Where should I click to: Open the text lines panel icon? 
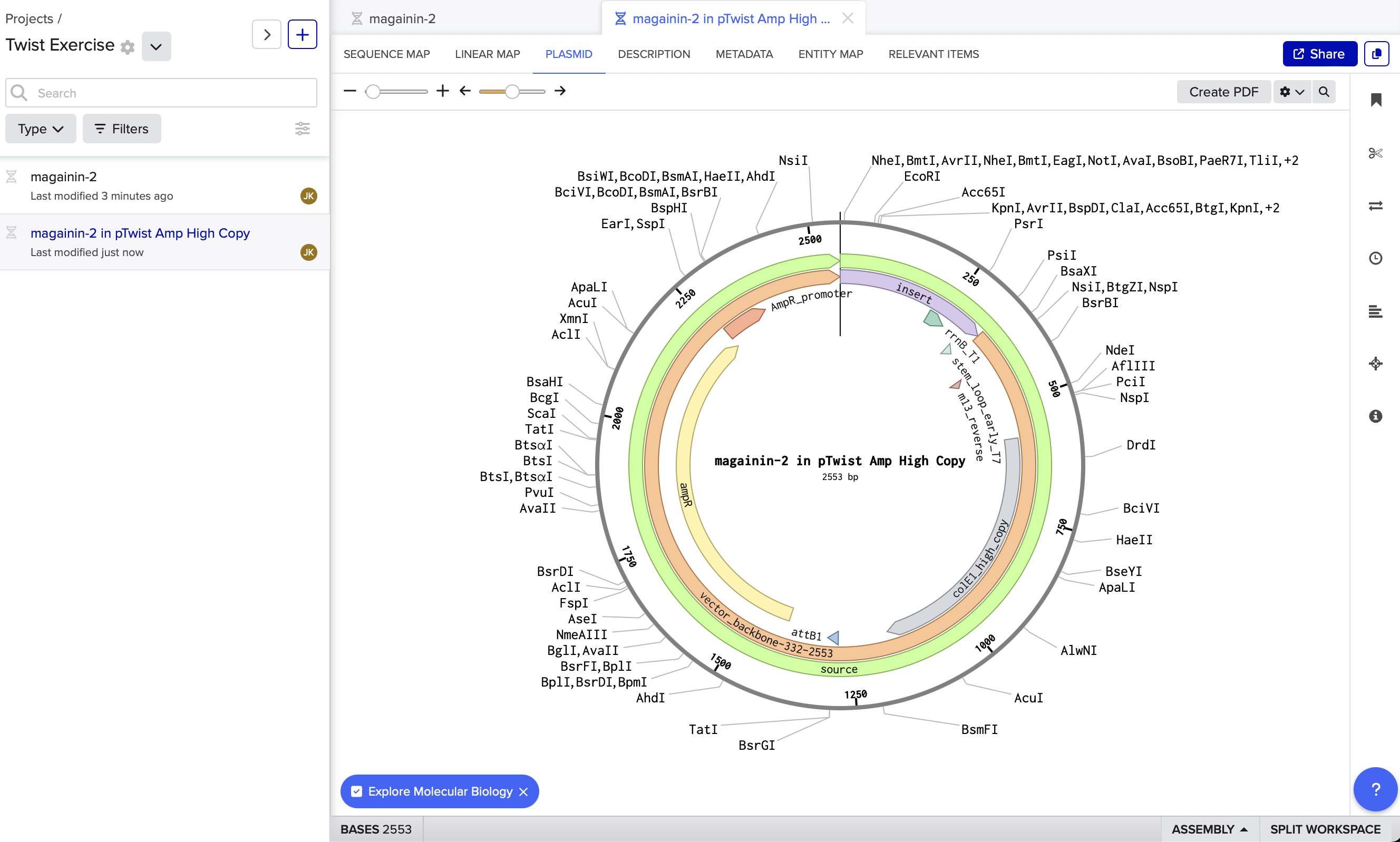click(1376, 311)
